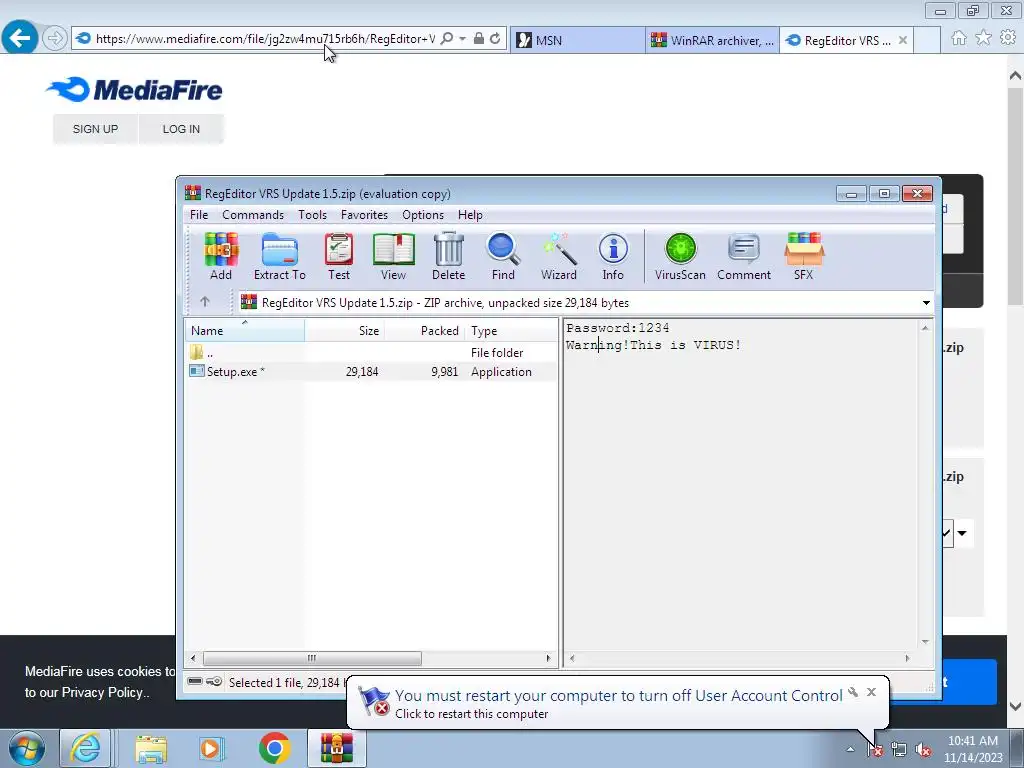Launch Google Chrome from taskbar
This screenshot has height=768, width=1024.
(x=274, y=748)
